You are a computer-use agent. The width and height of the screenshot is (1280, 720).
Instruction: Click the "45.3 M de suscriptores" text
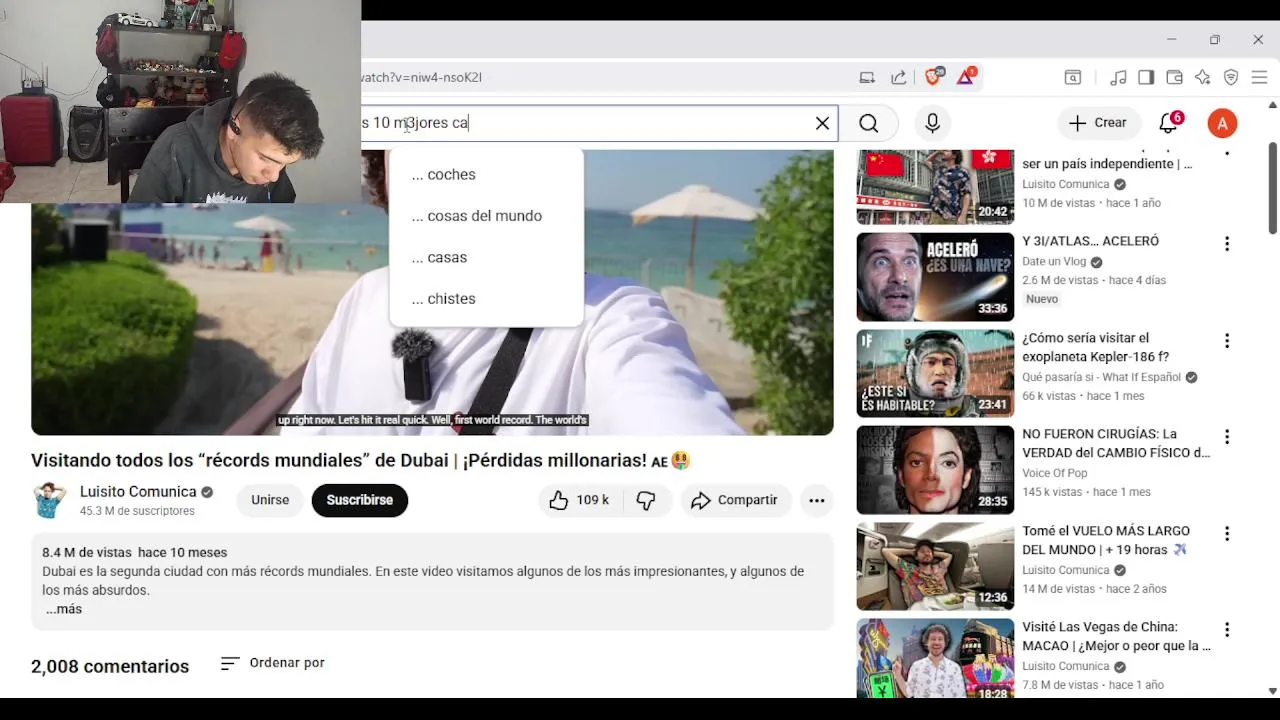coord(137,511)
